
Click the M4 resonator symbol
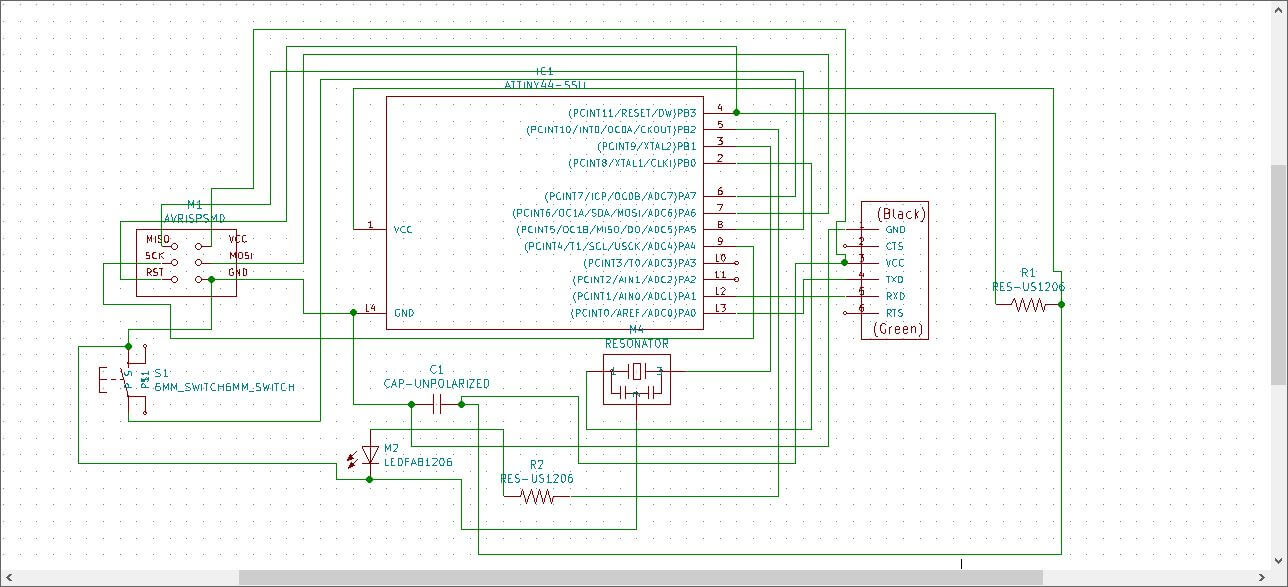click(x=636, y=380)
